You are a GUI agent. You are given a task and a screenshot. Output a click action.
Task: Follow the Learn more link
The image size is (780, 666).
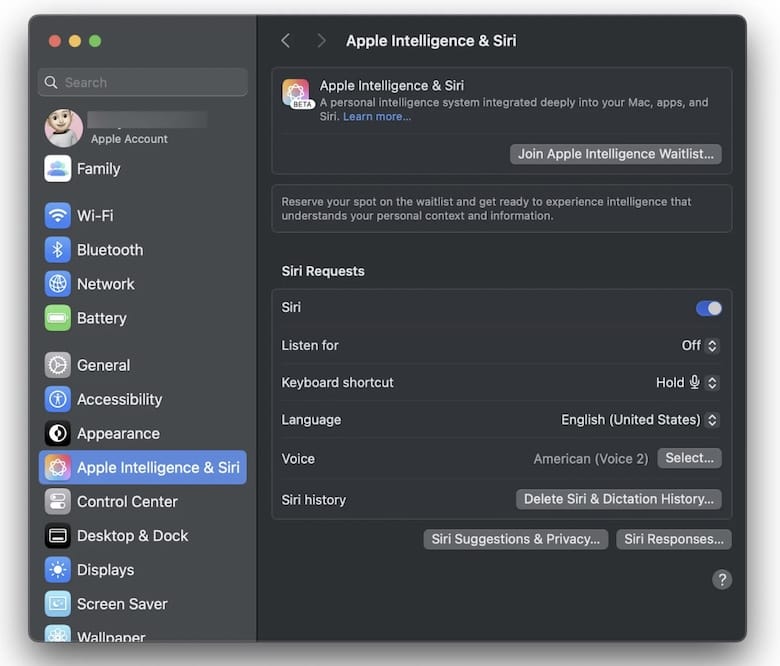pyautogui.click(x=377, y=116)
